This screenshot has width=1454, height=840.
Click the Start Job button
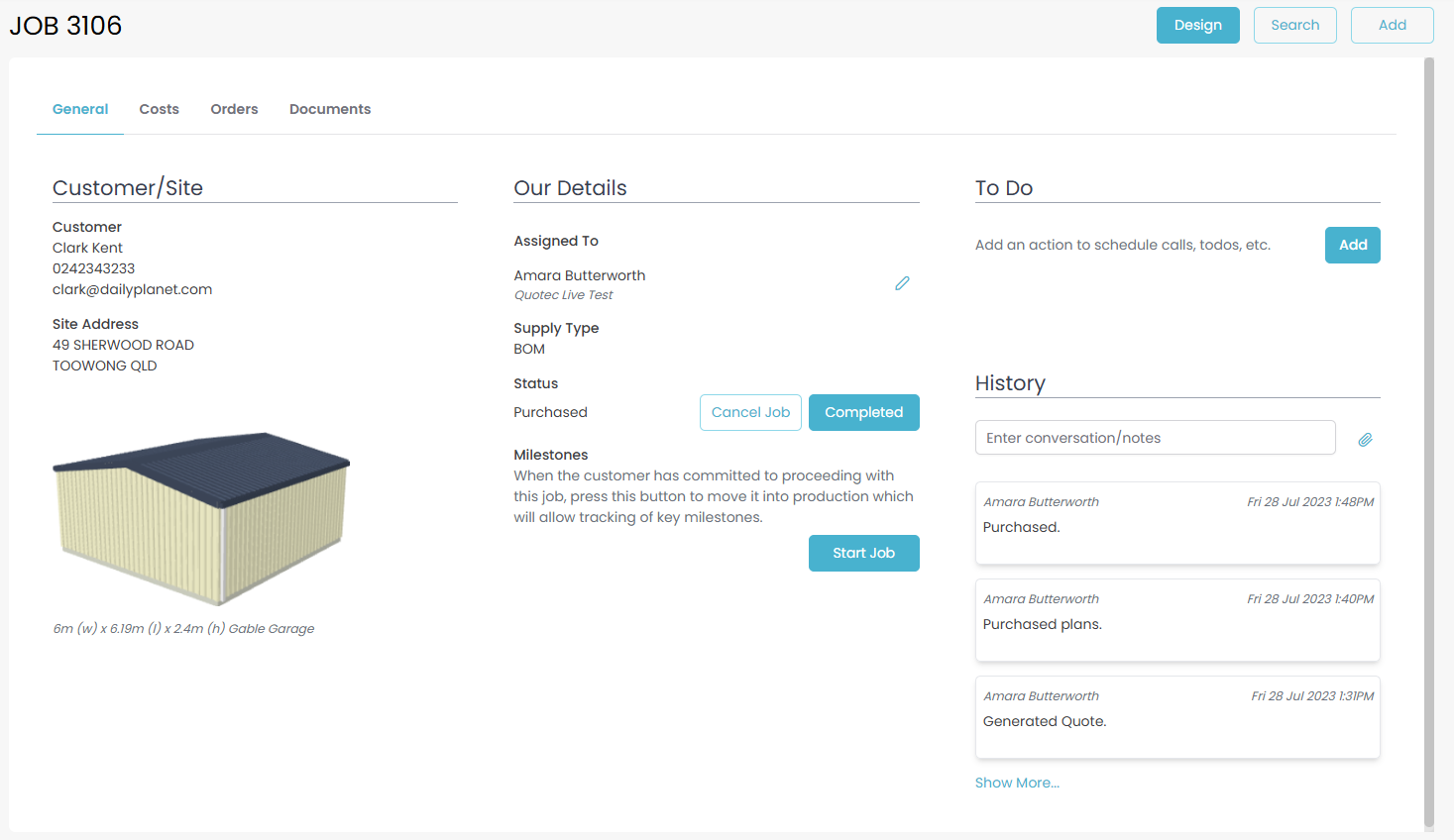click(x=863, y=553)
